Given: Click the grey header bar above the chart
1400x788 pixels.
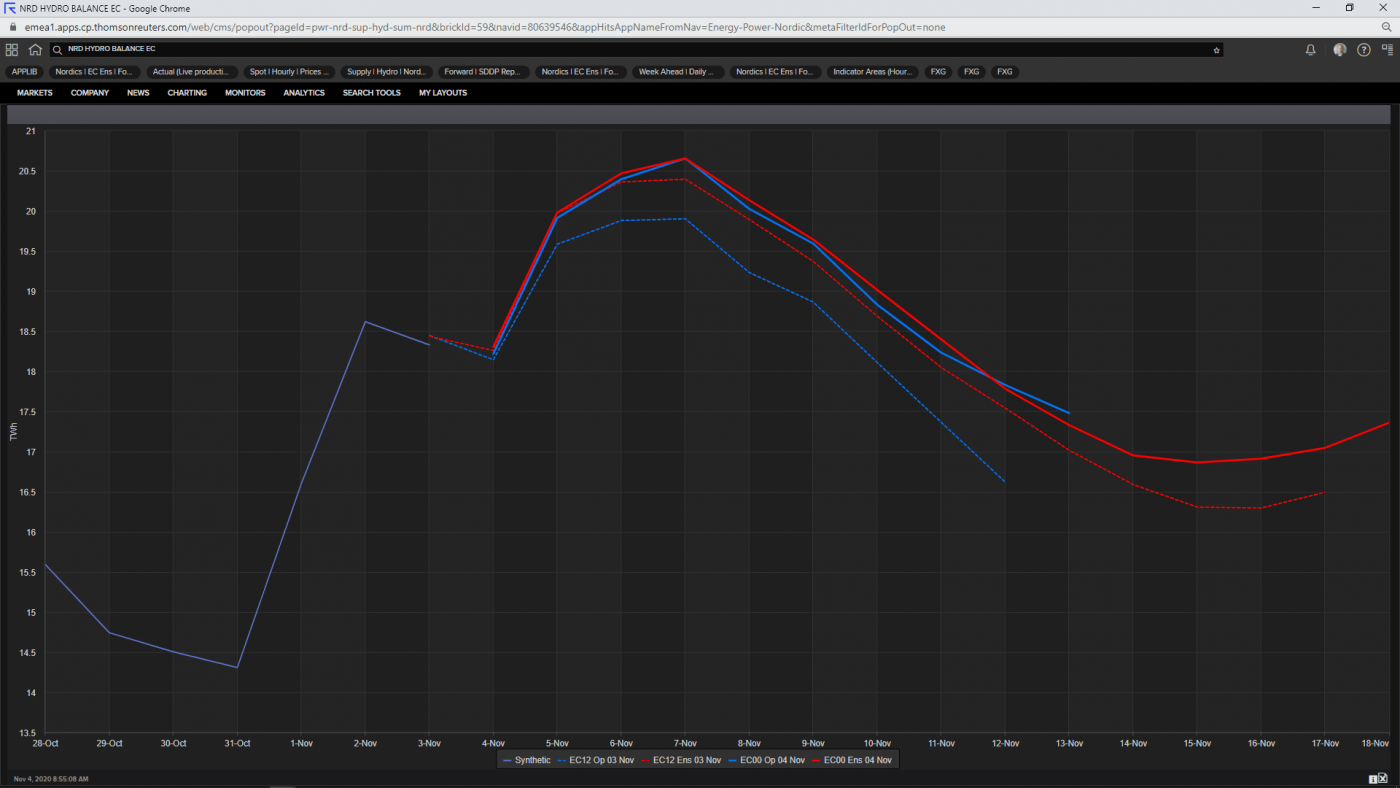Looking at the screenshot, I should coord(699,114).
